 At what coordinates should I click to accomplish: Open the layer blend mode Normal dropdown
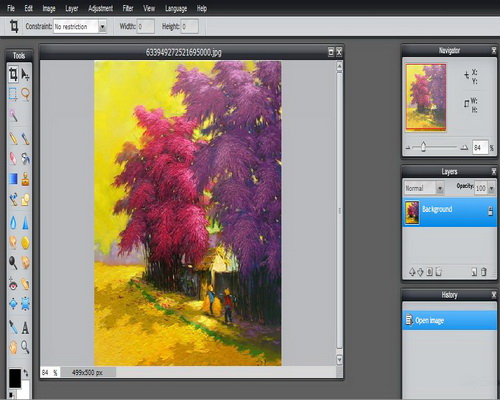(x=424, y=188)
